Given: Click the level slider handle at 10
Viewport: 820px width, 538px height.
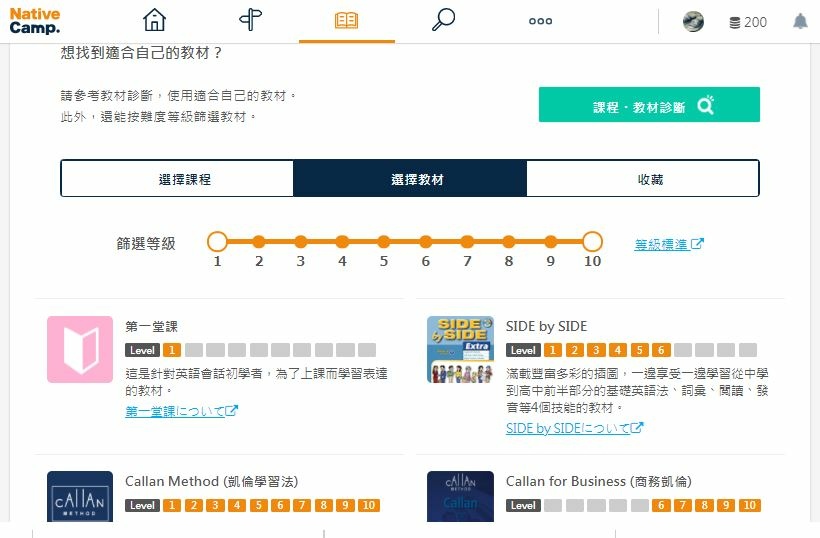Looking at the screenshot, I should (x=592, y=242).
